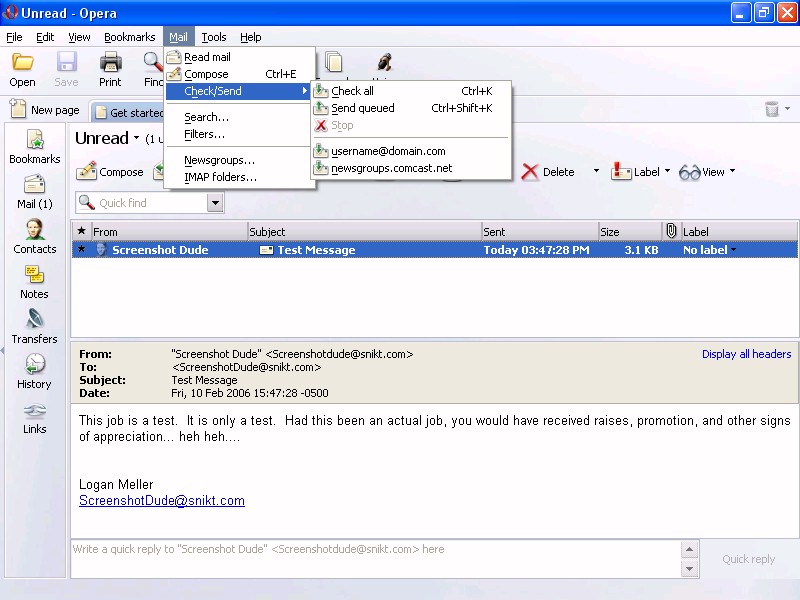Click the Compose pencil icon in mail toolbar
Viewport: 800px width, 600px height.
tap(86, 171)
